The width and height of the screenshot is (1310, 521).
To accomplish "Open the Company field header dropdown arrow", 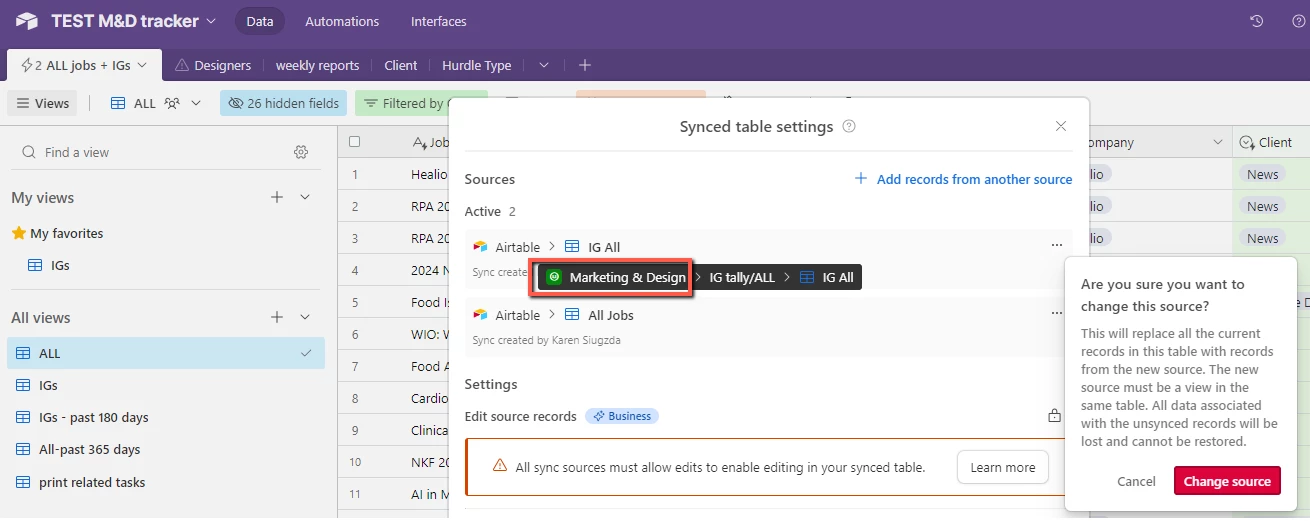I will (x=1218, y=142).
